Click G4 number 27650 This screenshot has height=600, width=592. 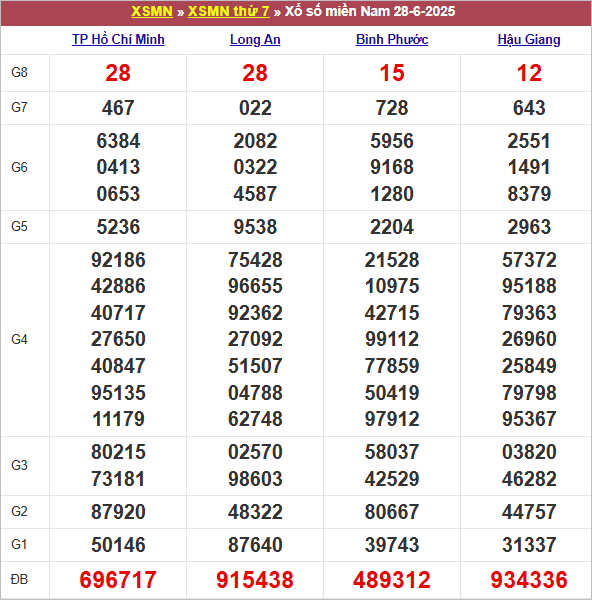click(118, 339)
